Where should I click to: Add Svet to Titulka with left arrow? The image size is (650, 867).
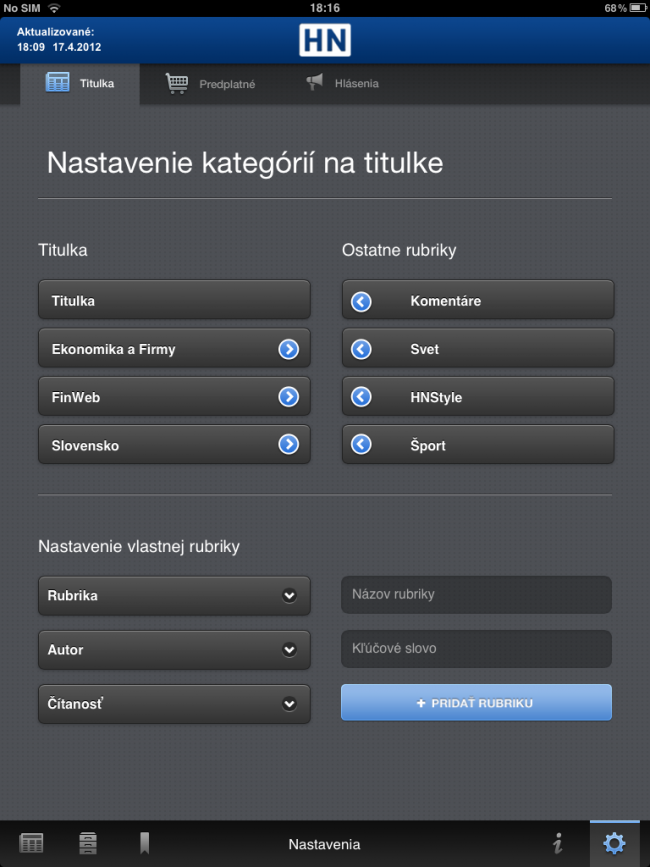361,349
